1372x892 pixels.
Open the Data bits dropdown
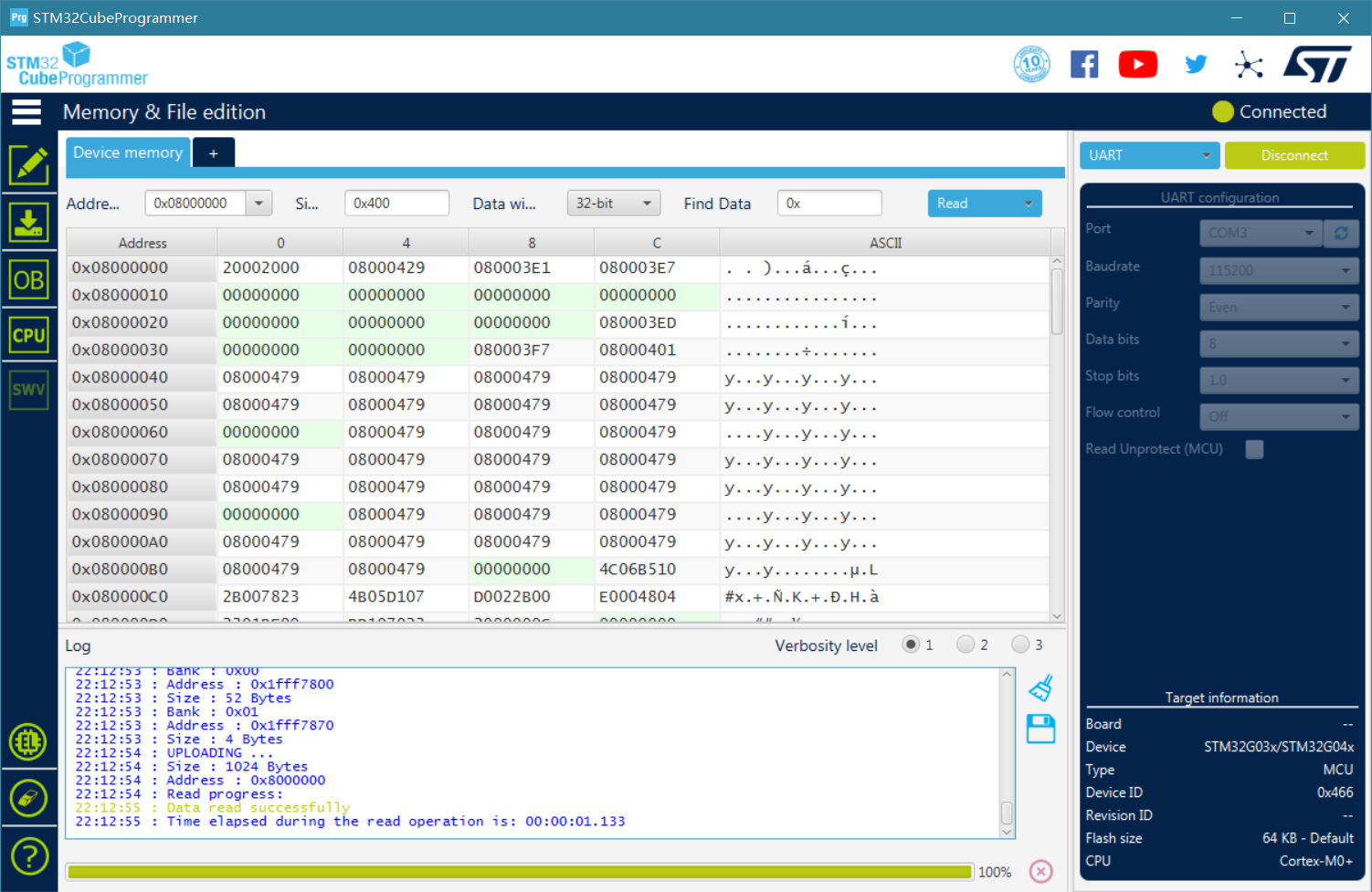[1280, 343]
